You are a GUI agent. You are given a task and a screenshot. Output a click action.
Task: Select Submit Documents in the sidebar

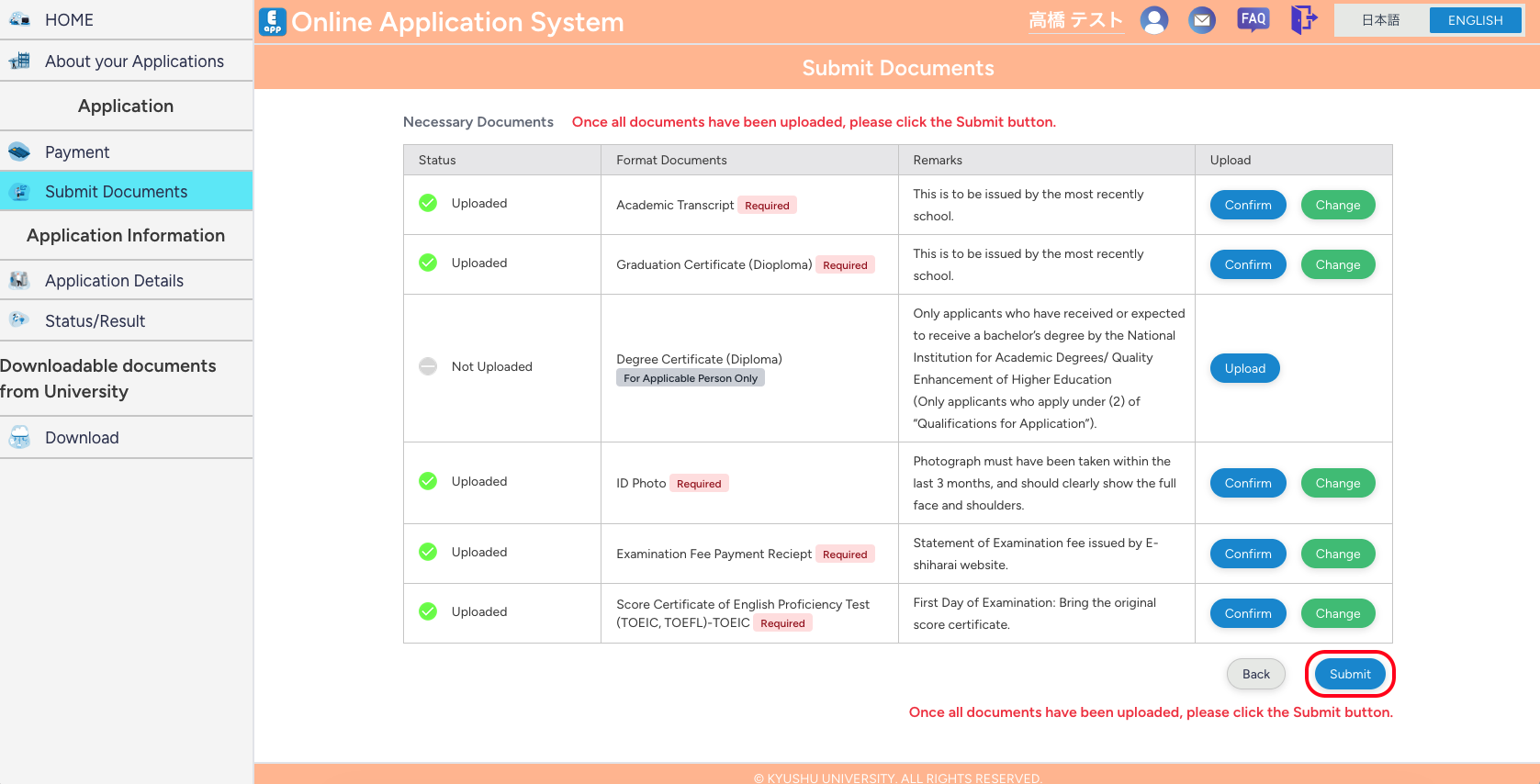pos(116,192)
